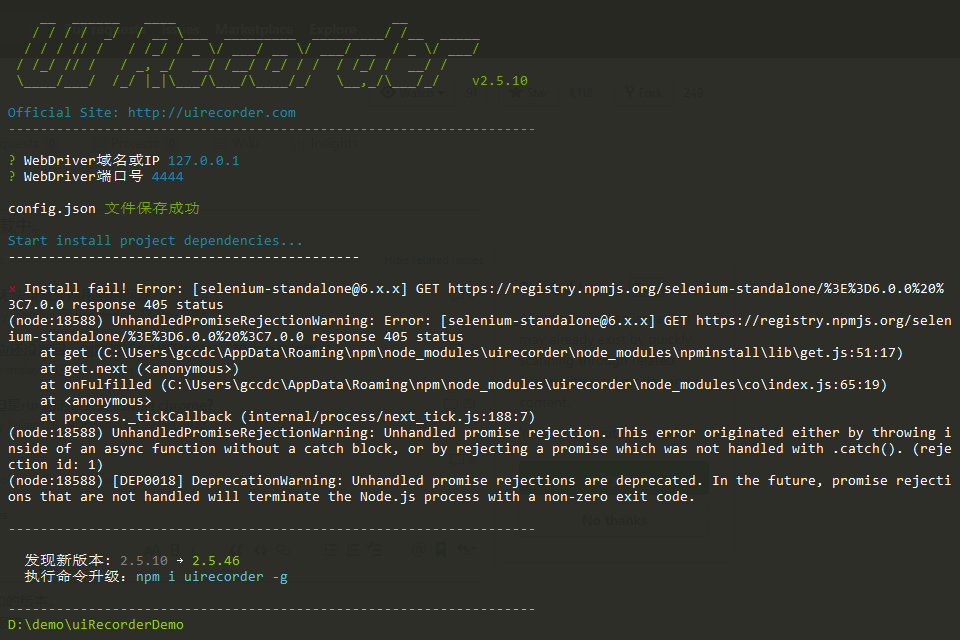
Task: Click the task list icon in the markdown toolbar
Action: pos(374,548)
